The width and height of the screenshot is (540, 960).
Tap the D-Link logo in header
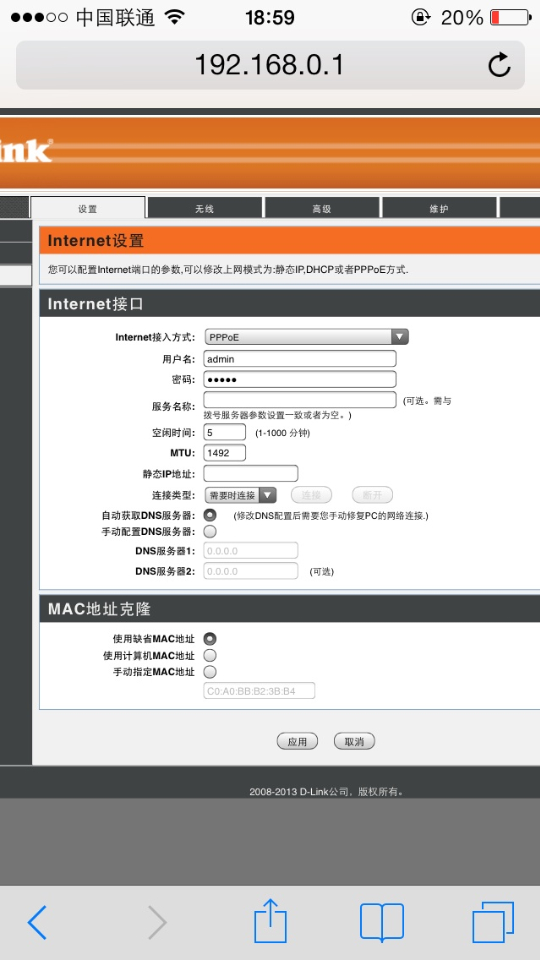click(x=26, y=151)
